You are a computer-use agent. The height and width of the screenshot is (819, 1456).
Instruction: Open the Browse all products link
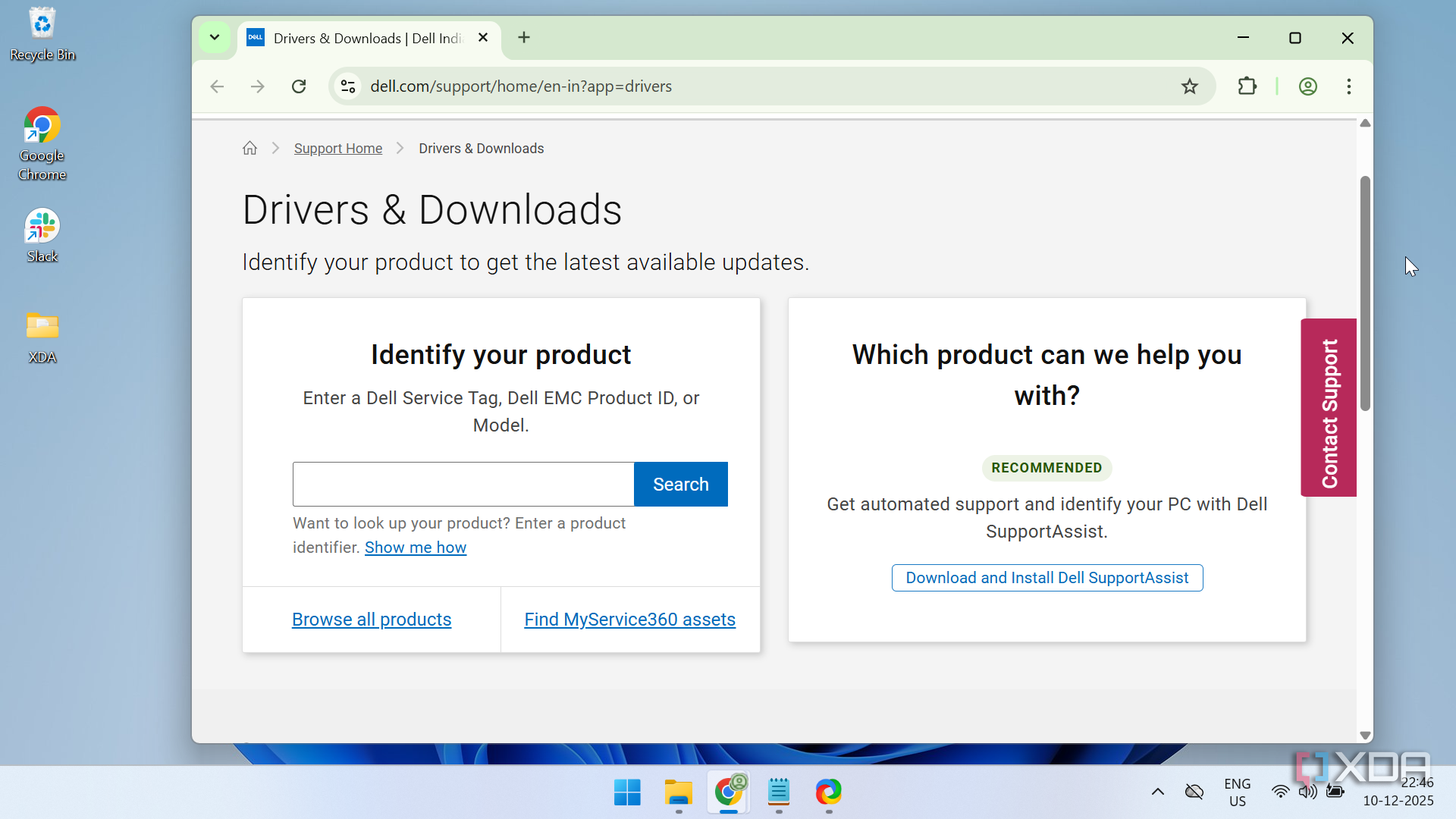372,620
